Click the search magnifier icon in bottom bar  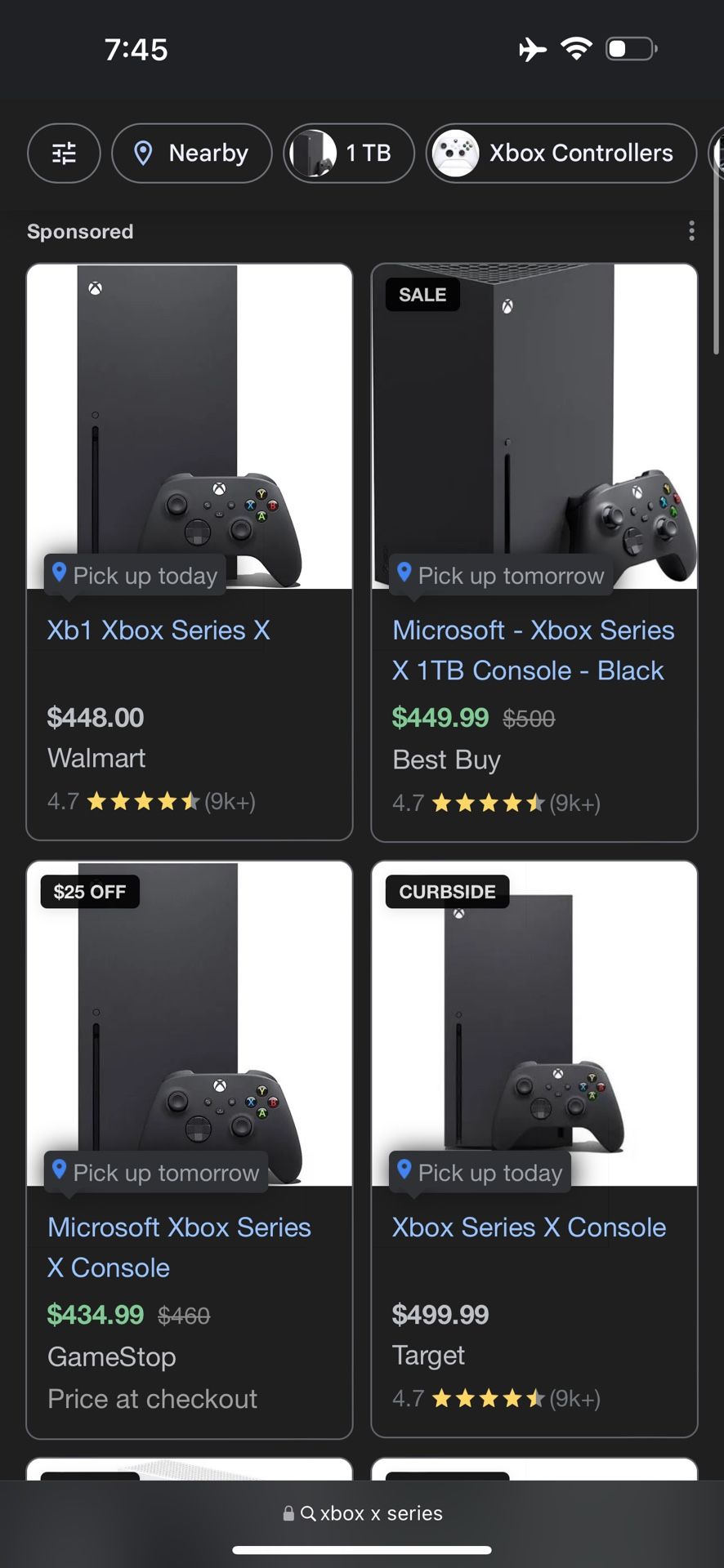pos(308,1512)
